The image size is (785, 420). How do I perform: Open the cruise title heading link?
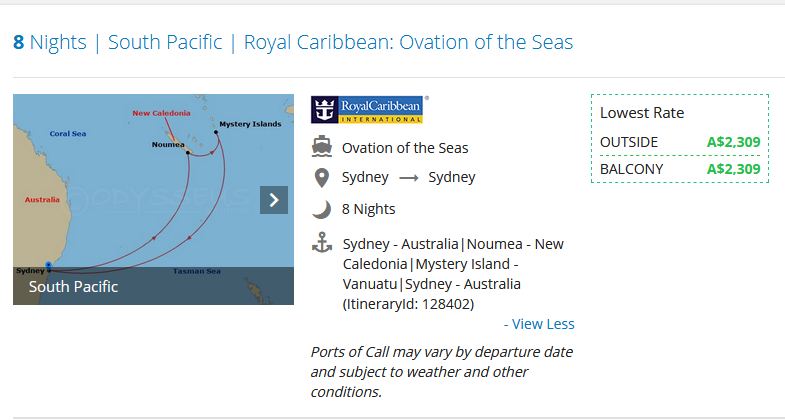(x=293, y=42)
